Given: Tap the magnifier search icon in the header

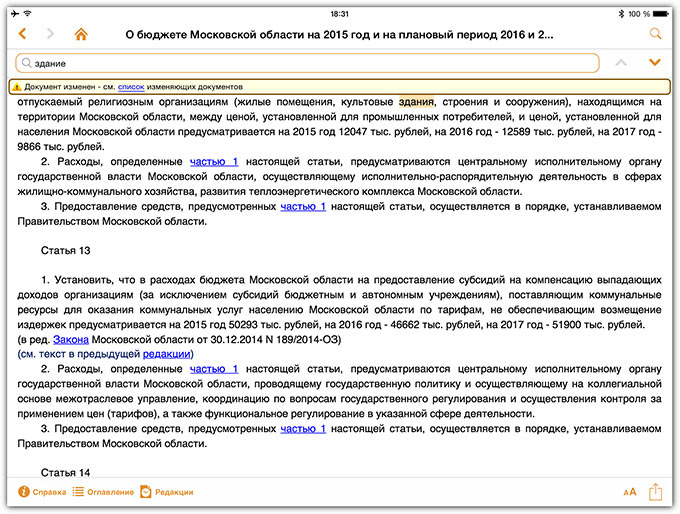Looking at the screenshot, I should pyautogui.click(x=655, y=34).
